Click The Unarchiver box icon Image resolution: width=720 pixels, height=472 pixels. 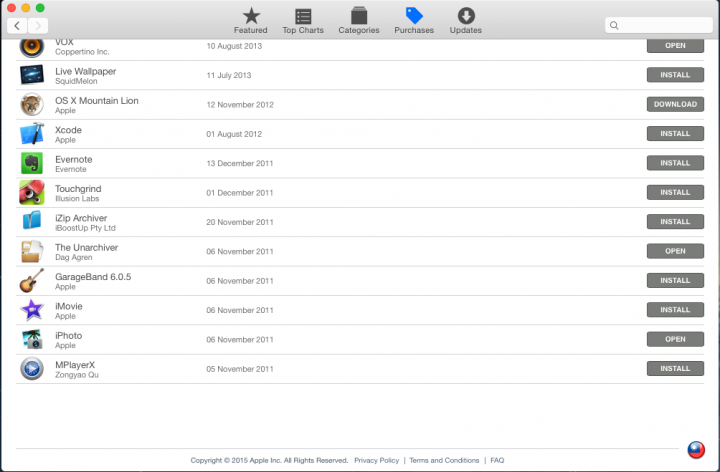[x=32, y=251]
